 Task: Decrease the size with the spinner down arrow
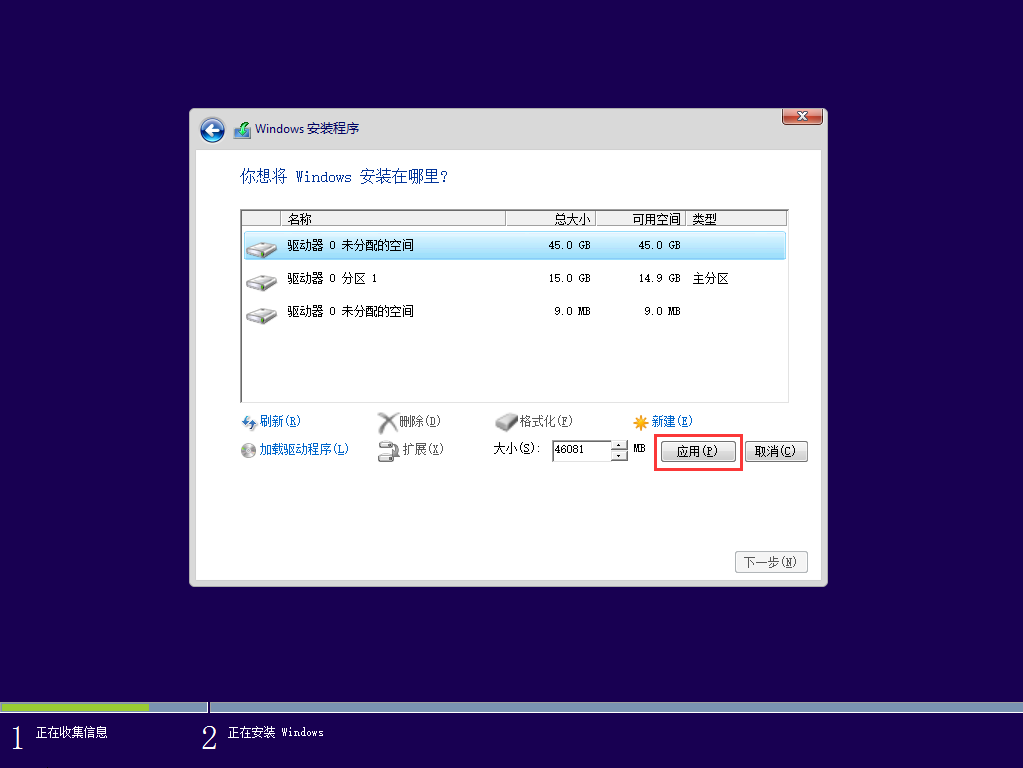tap(618, 455)
